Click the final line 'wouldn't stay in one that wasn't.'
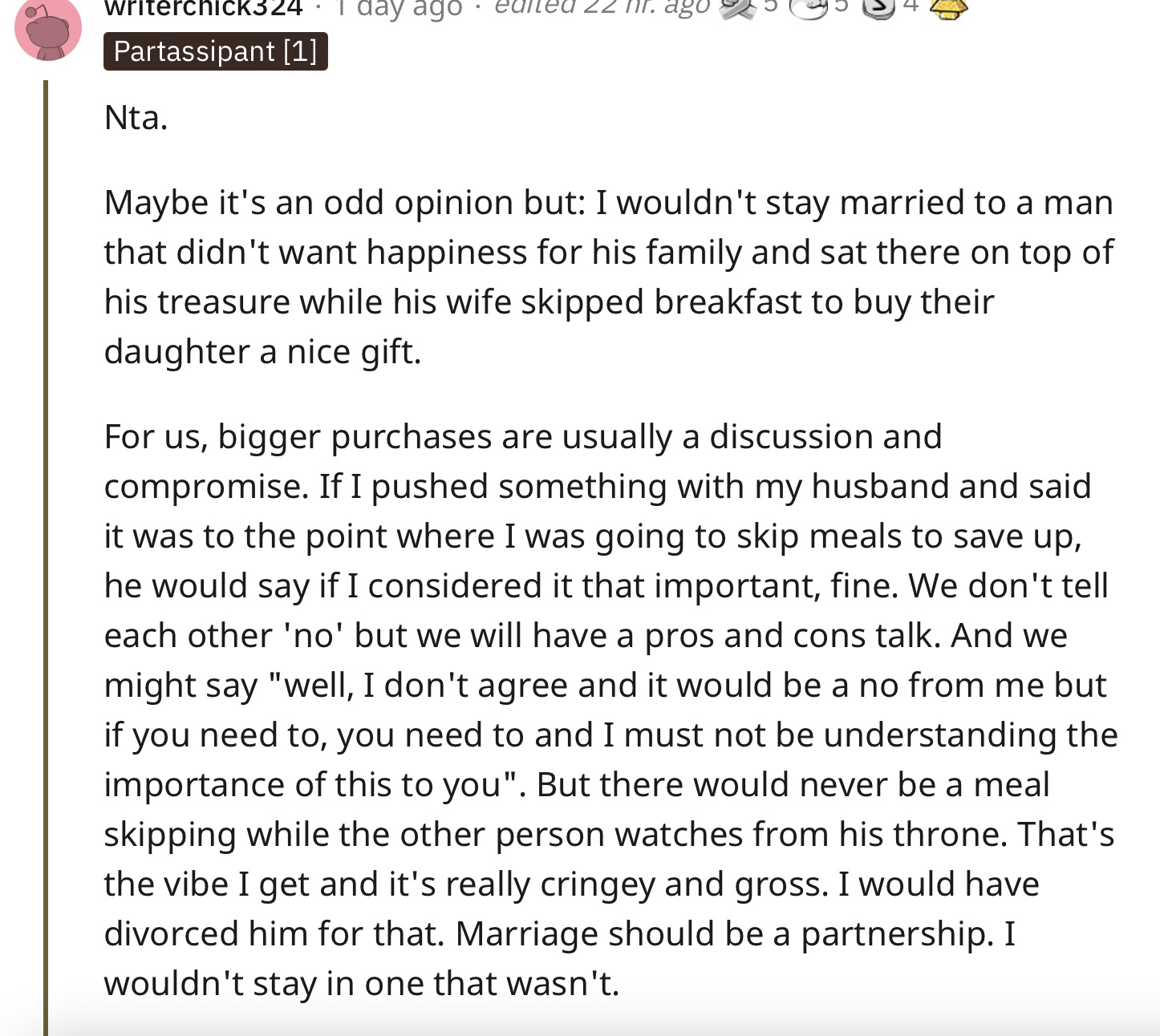Screen dimensions: 1160x1036 pos(362,984)
